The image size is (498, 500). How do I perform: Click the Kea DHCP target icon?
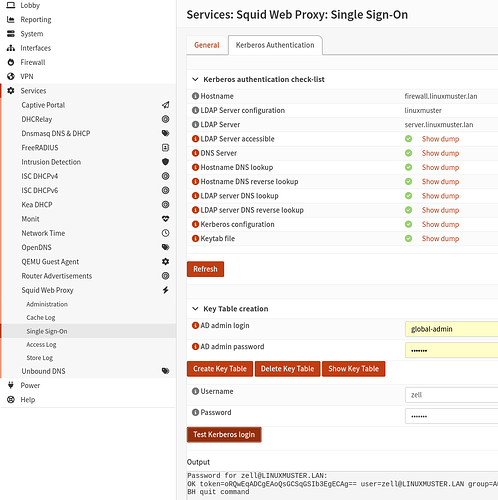pyautogui.click(x=165, y=205)
